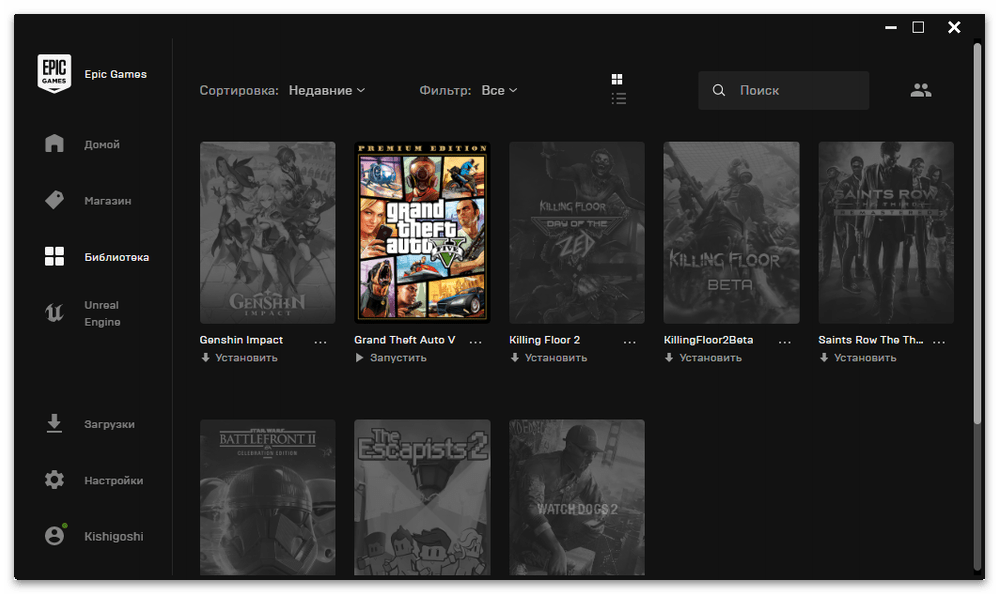
Task: Click the Epic Games logo icon
Action: pos(54,74)
